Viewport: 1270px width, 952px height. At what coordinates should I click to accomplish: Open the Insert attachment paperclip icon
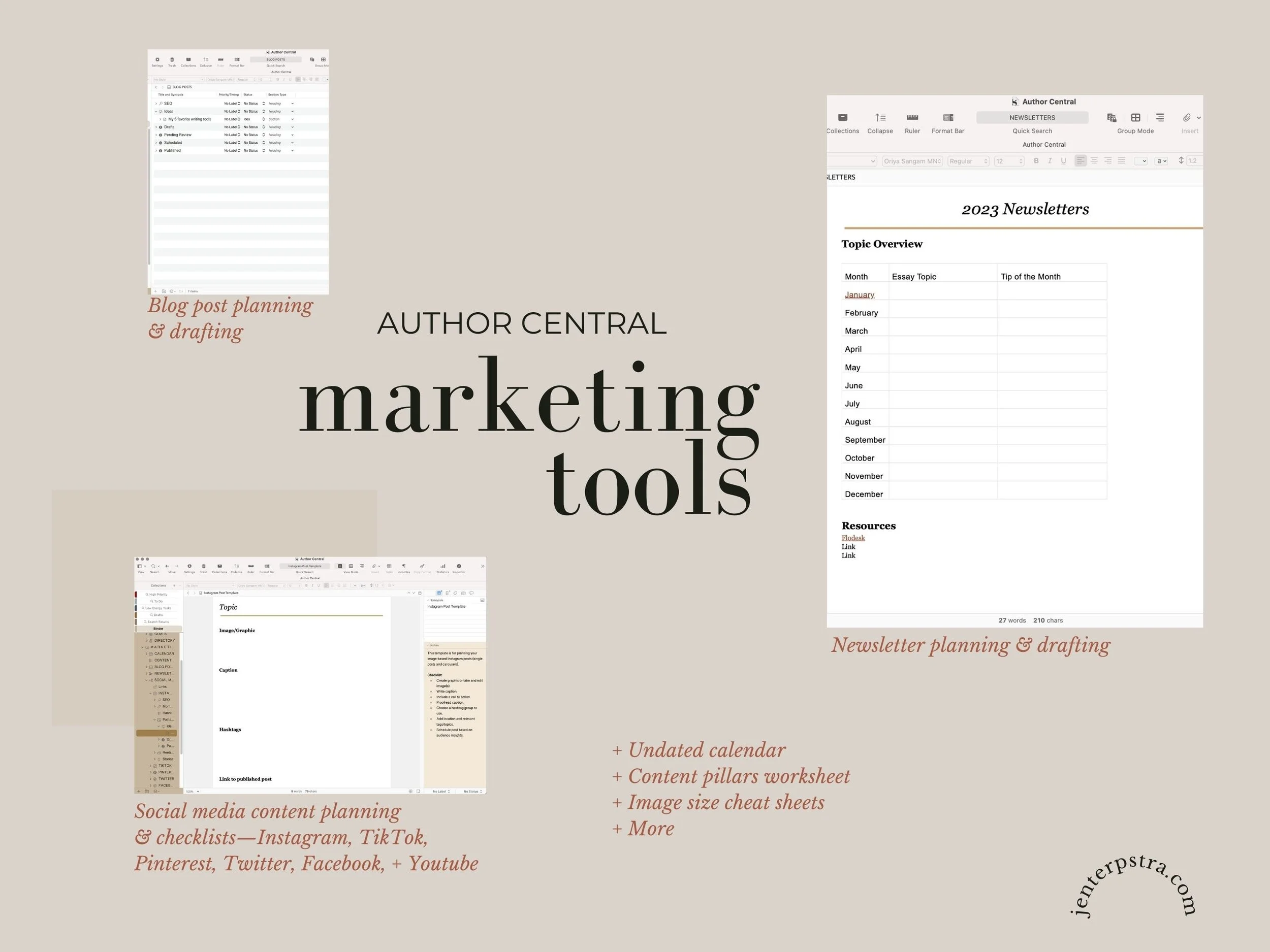tap(1187, 118)
